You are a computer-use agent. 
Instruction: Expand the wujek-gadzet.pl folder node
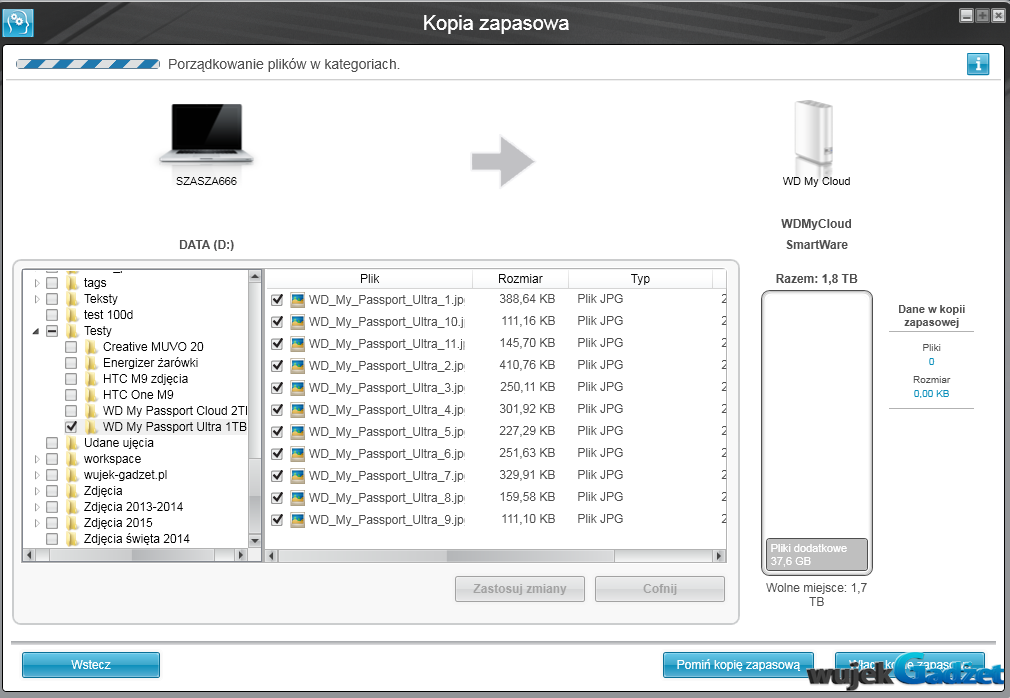(37, 475)
